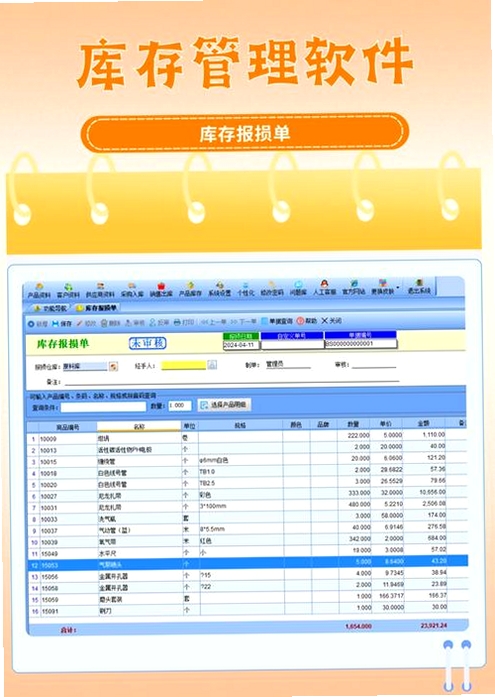Image resolution: width=495 pixels, height=697 pixels.
Task: Open the 经手人 selection picker
Action: (212, 365)
